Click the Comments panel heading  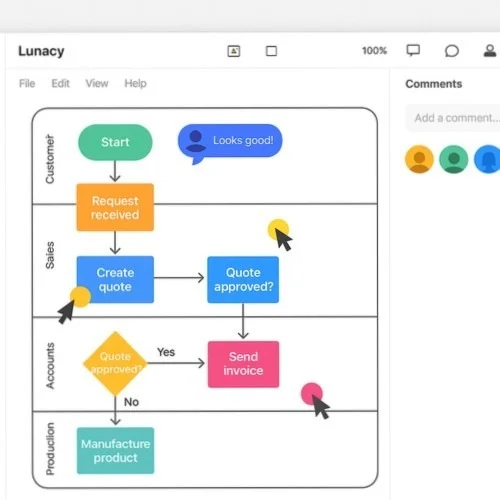tap(434, 84)
